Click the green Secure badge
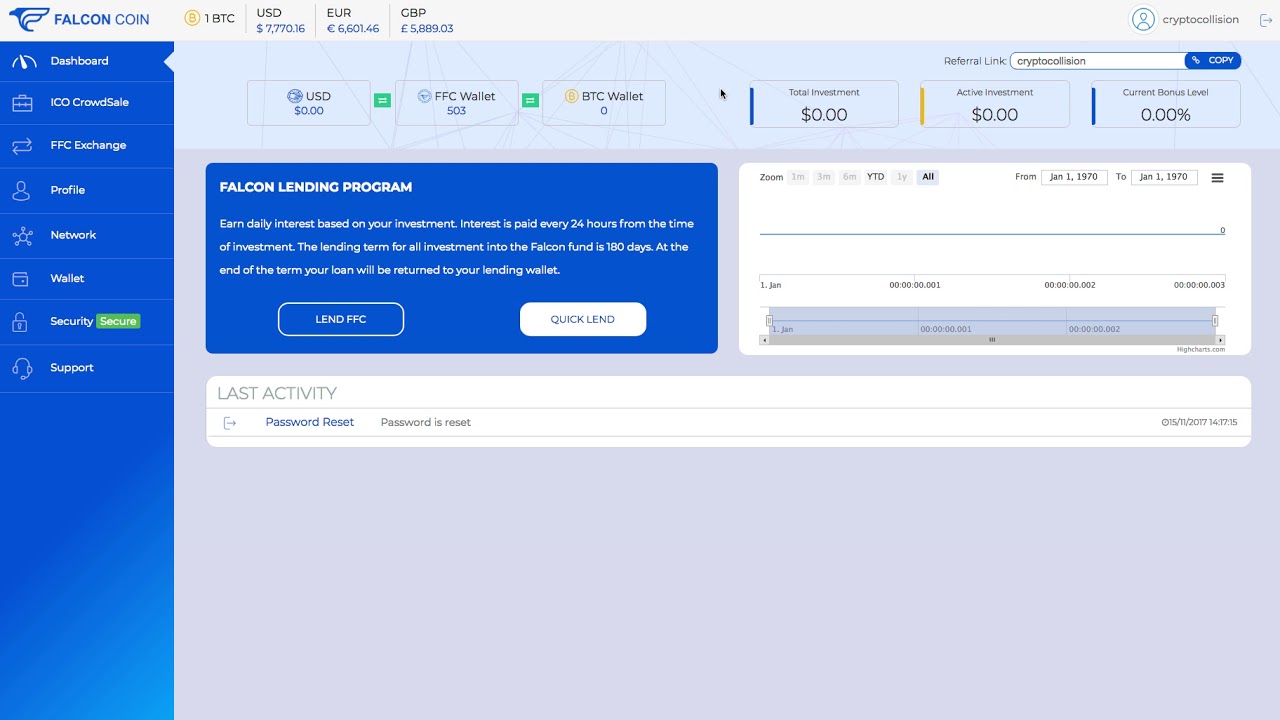This screenshot has width=1280, height=720. 118,321
